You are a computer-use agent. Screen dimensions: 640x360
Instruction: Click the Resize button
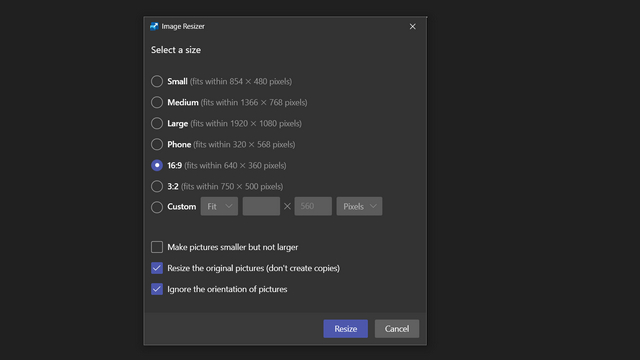346,329
